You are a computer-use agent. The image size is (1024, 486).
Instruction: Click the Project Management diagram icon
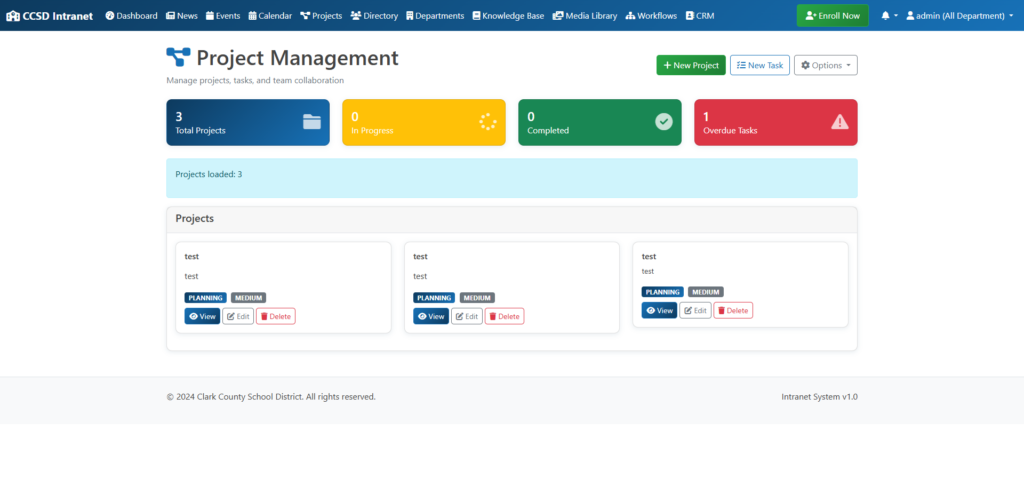point(178,59)
